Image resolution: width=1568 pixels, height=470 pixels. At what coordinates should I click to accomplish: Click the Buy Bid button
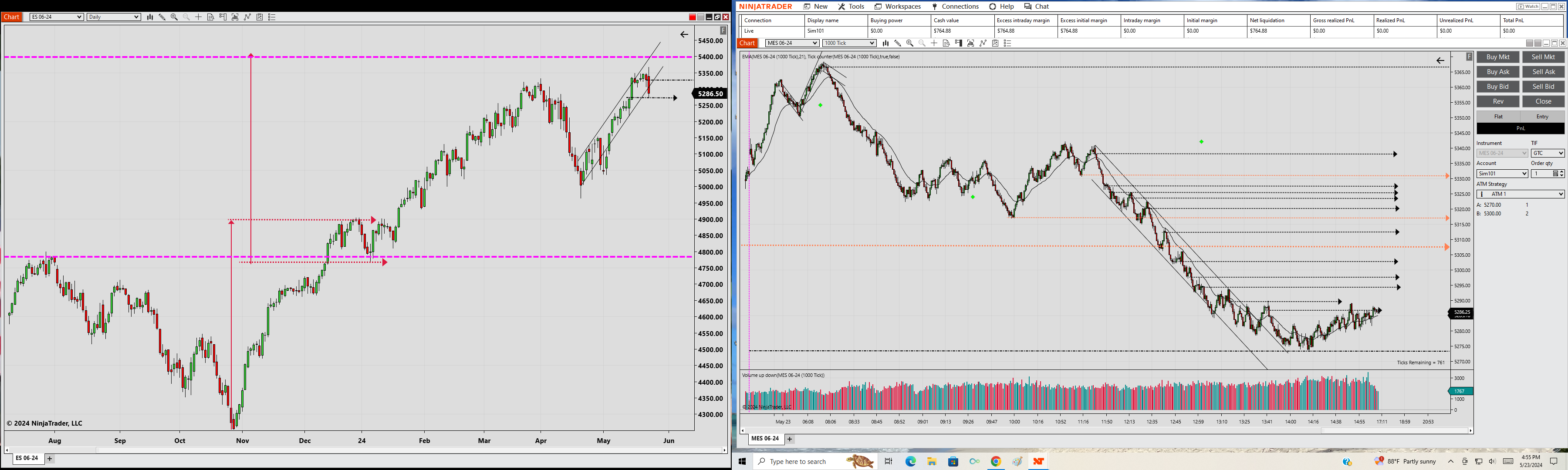pos(1498,86)
